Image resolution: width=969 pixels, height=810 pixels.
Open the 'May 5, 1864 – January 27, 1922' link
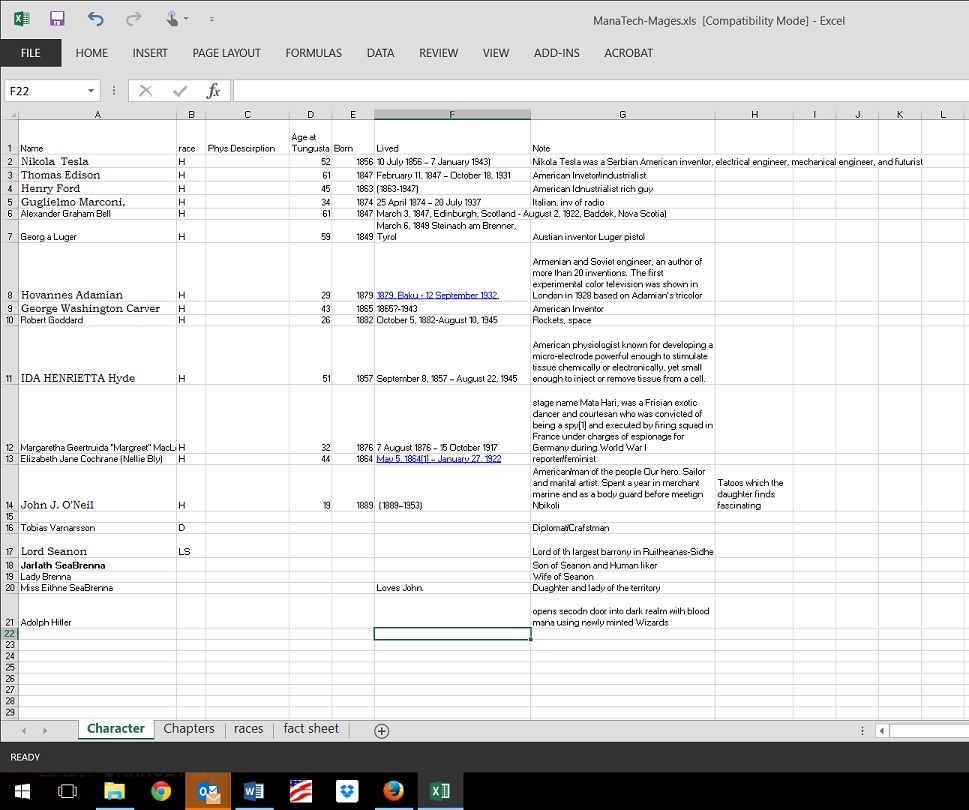[439, 459]
